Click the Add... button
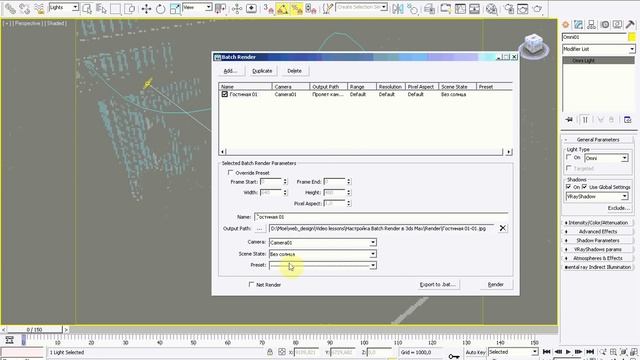This screenshot has width=640, height=360. click(231, 71)
